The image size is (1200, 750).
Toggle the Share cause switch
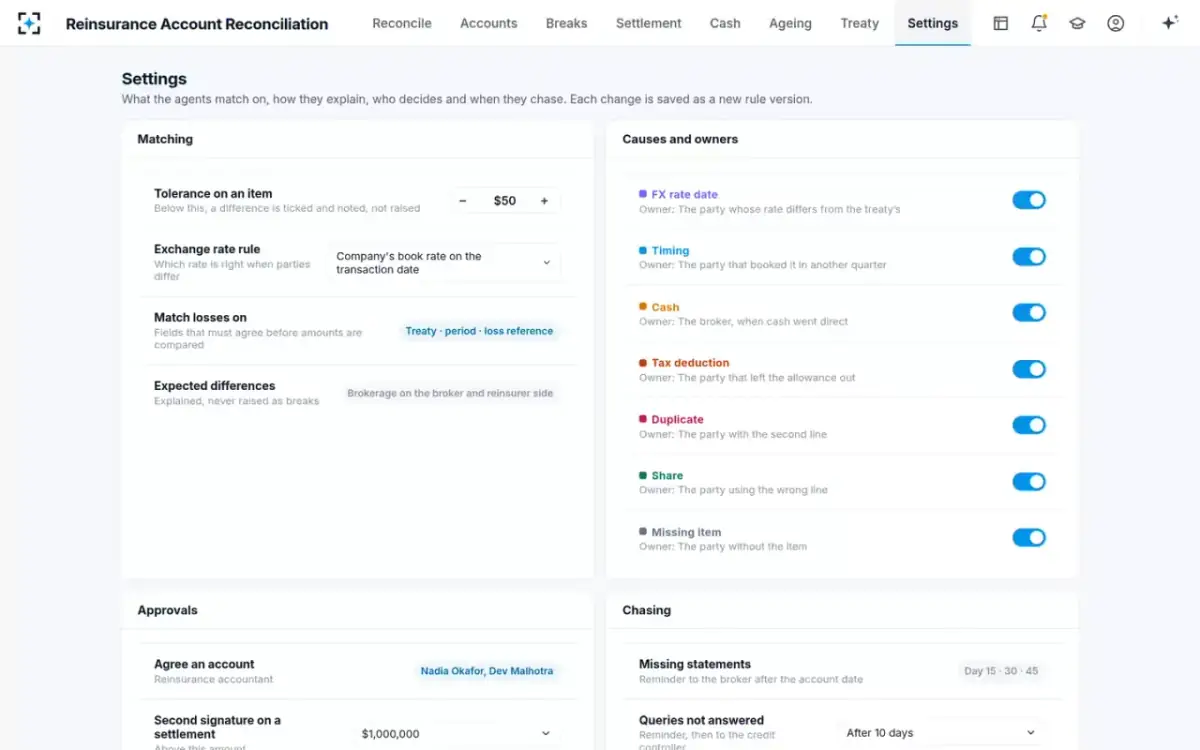pyautogui.click(x=1029, y=482)
